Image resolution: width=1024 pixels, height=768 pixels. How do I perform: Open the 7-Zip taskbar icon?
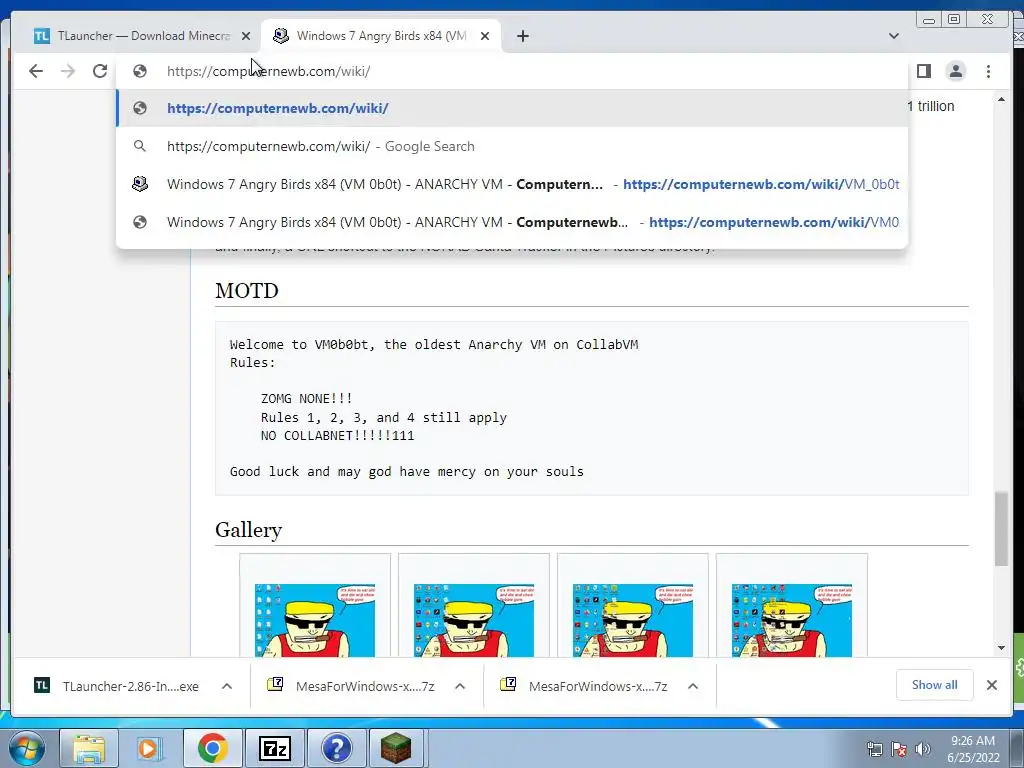[x=274, y=748]
